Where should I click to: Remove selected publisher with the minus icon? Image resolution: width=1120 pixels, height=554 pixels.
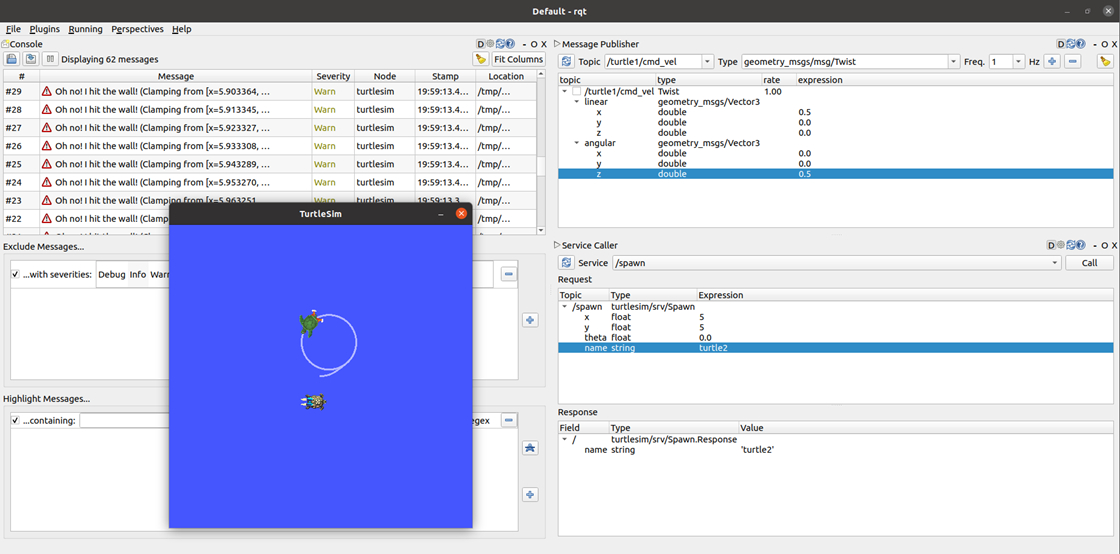pyautogui.click(x=1072, y=62)
